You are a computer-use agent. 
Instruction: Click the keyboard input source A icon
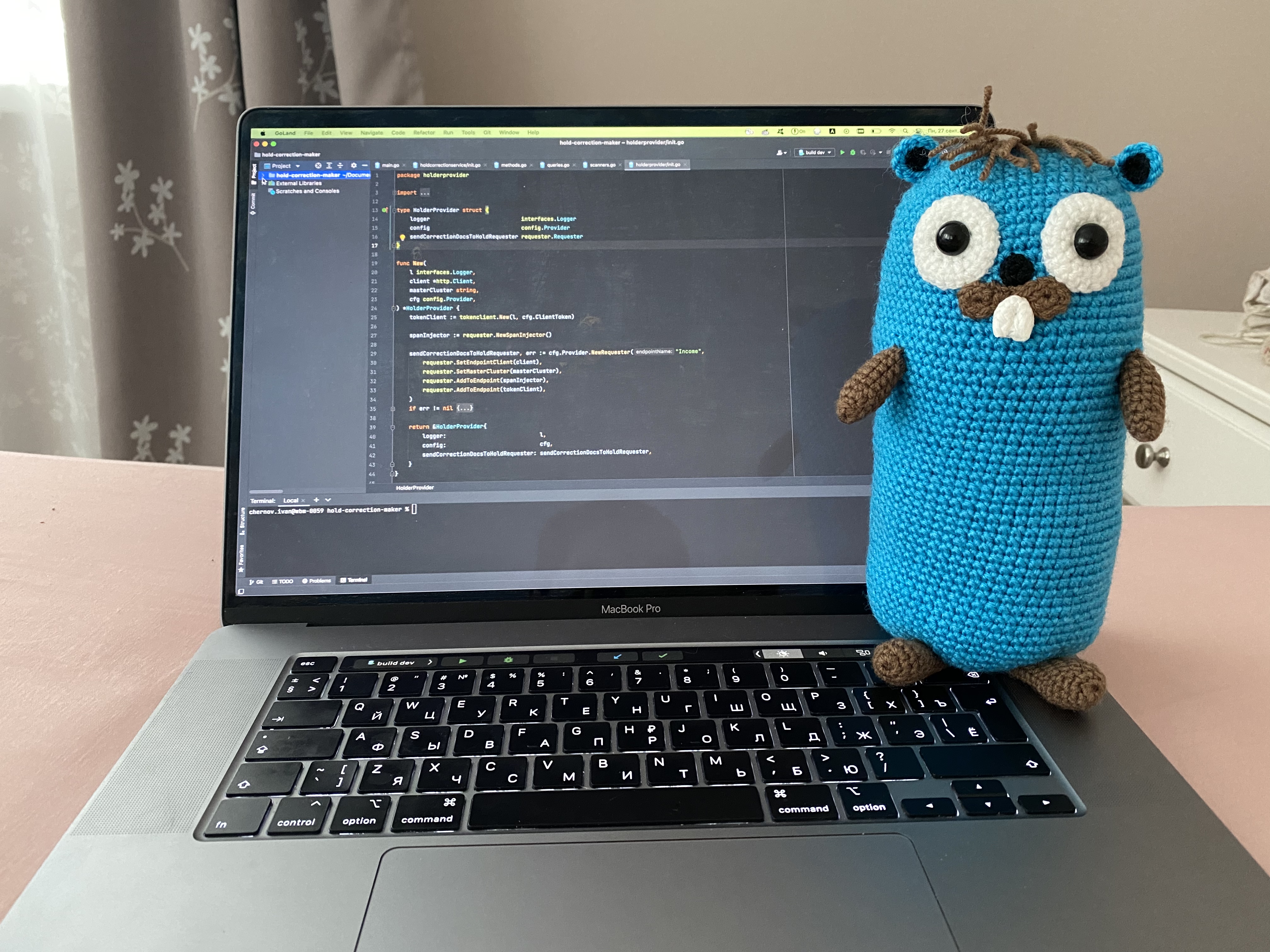(x=832, y=131)
